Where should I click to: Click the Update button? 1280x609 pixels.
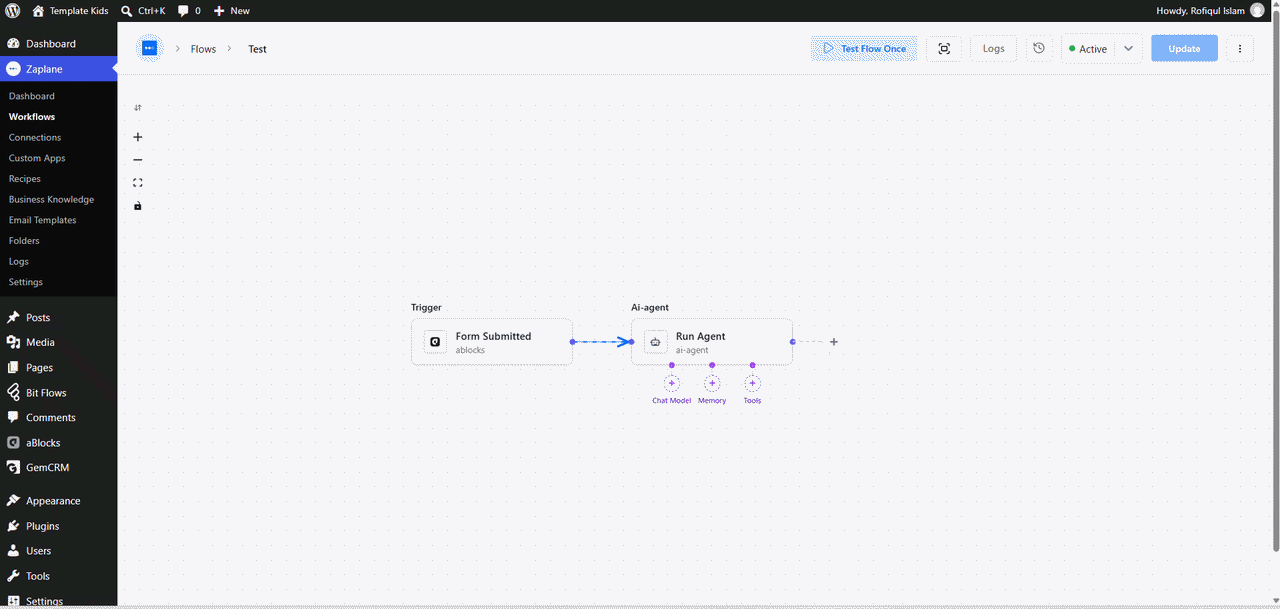(1184, 48)
